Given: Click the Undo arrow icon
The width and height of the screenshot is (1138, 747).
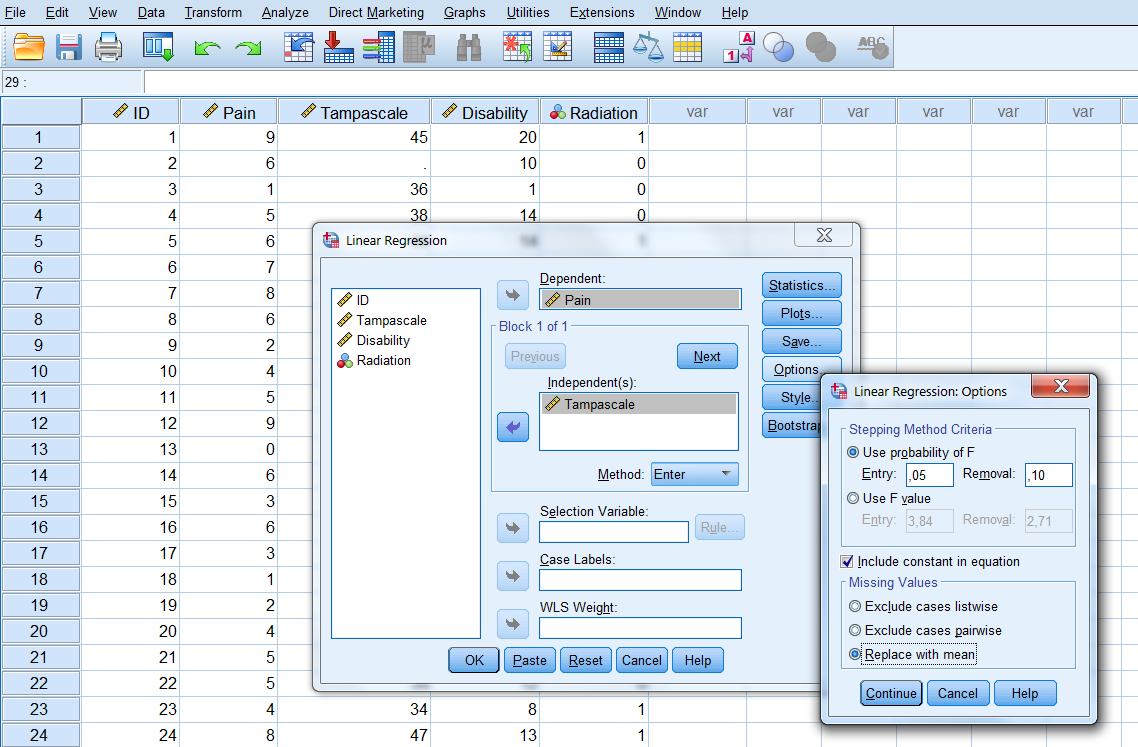Looking at the screenshot, I should click(x=207, y=48).
